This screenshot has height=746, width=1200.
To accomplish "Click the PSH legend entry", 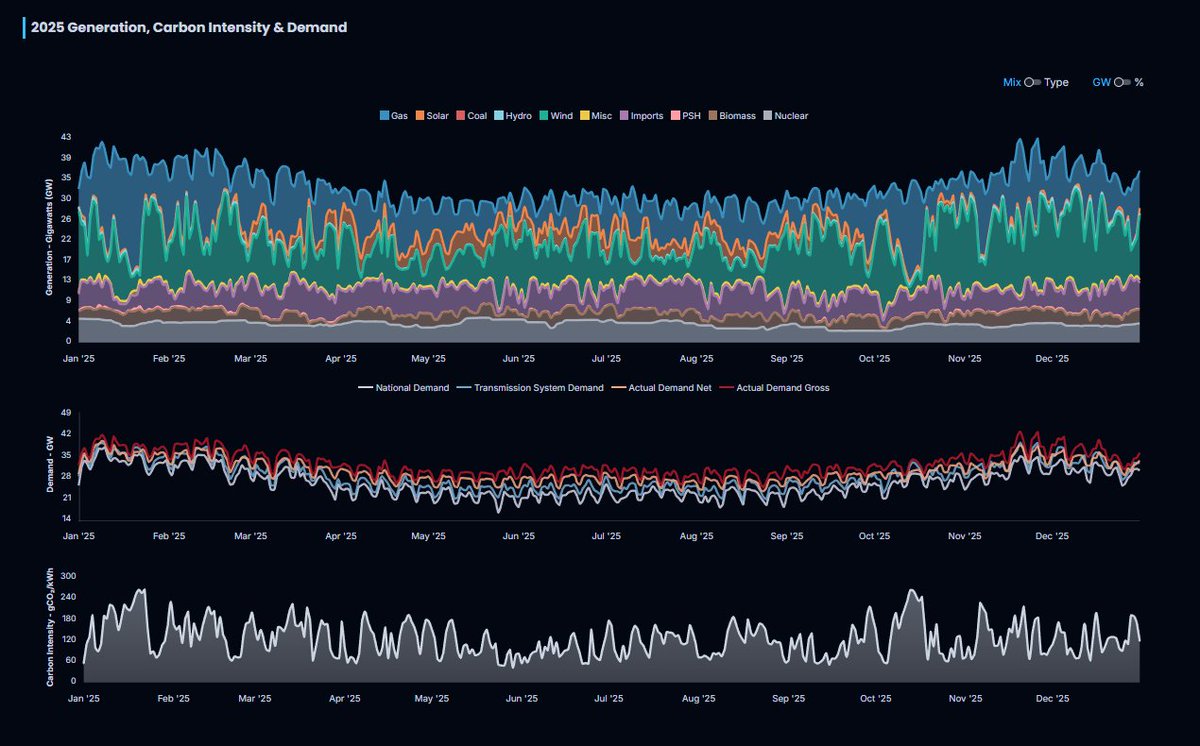I will (x=685, y=116).
